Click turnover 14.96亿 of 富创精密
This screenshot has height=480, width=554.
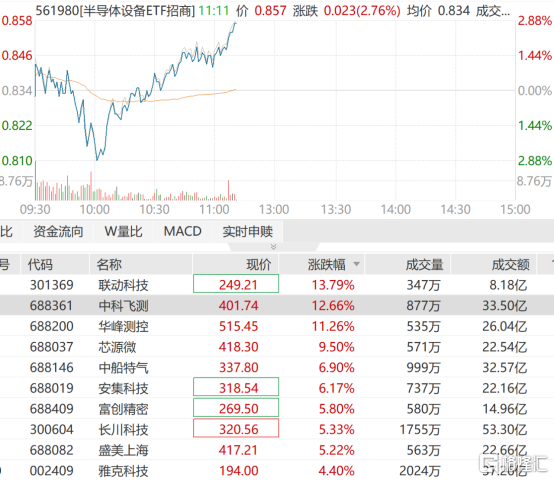point(505,409)
